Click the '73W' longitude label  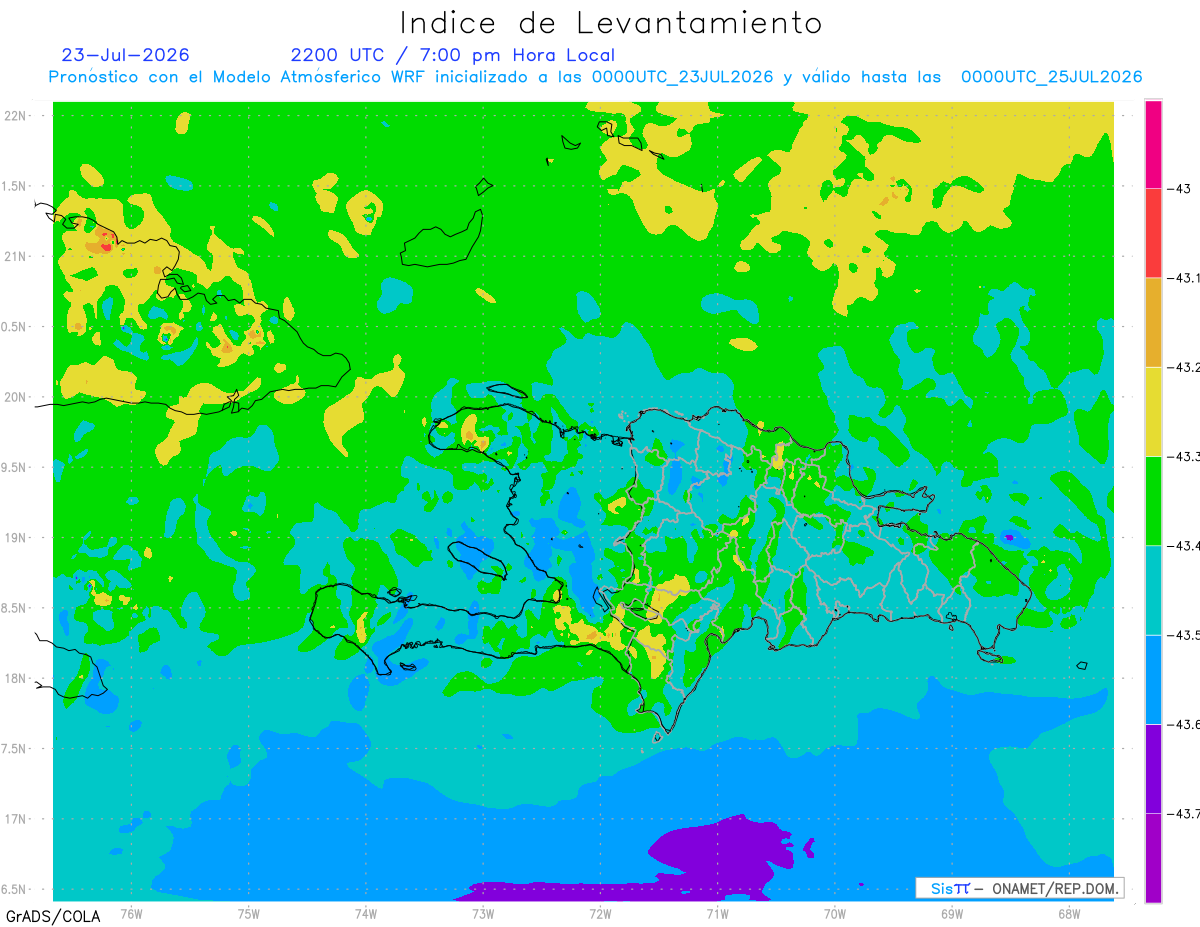[x=482, y=913]
